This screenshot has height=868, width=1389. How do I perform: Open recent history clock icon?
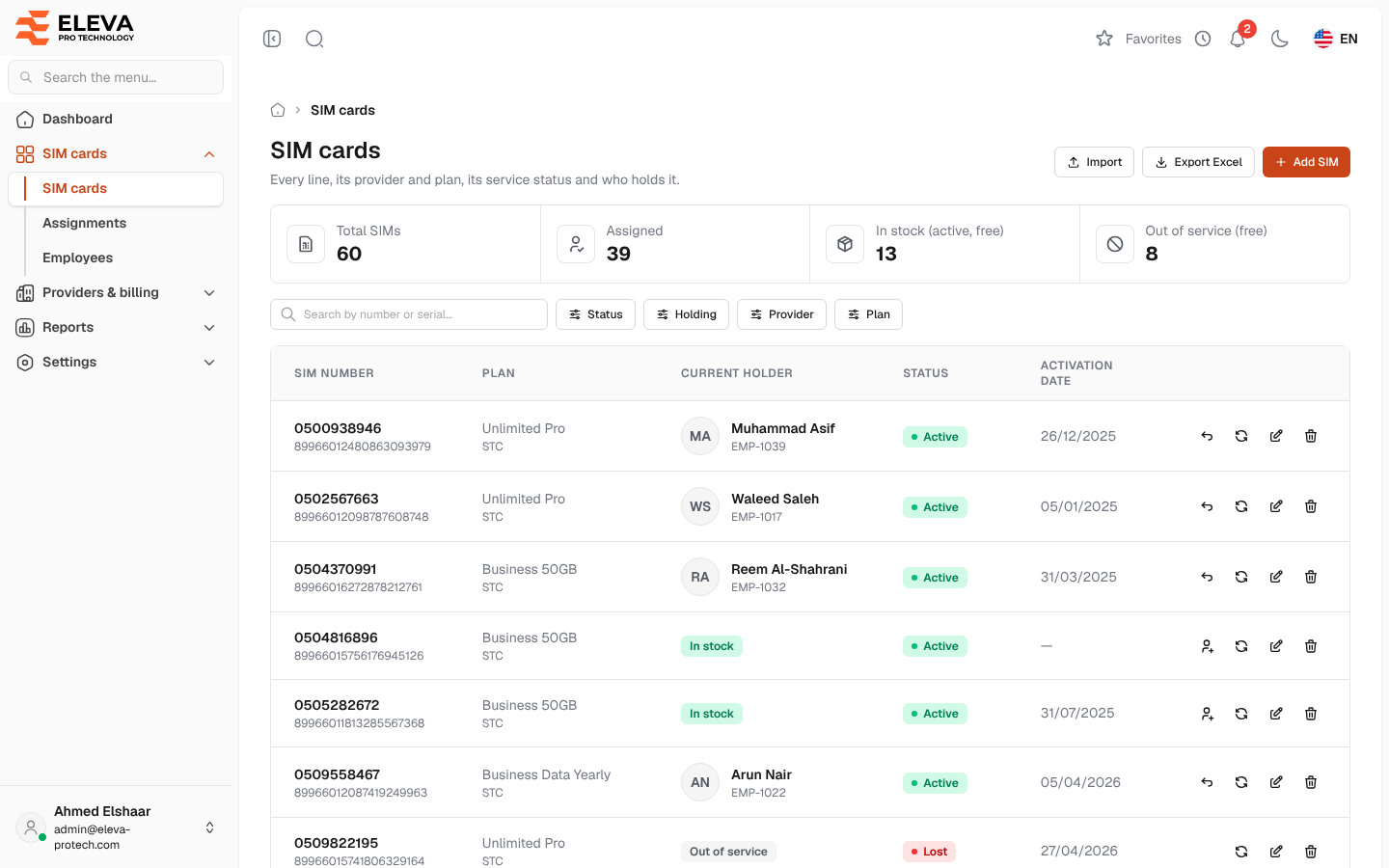(x=1203, y=39)
